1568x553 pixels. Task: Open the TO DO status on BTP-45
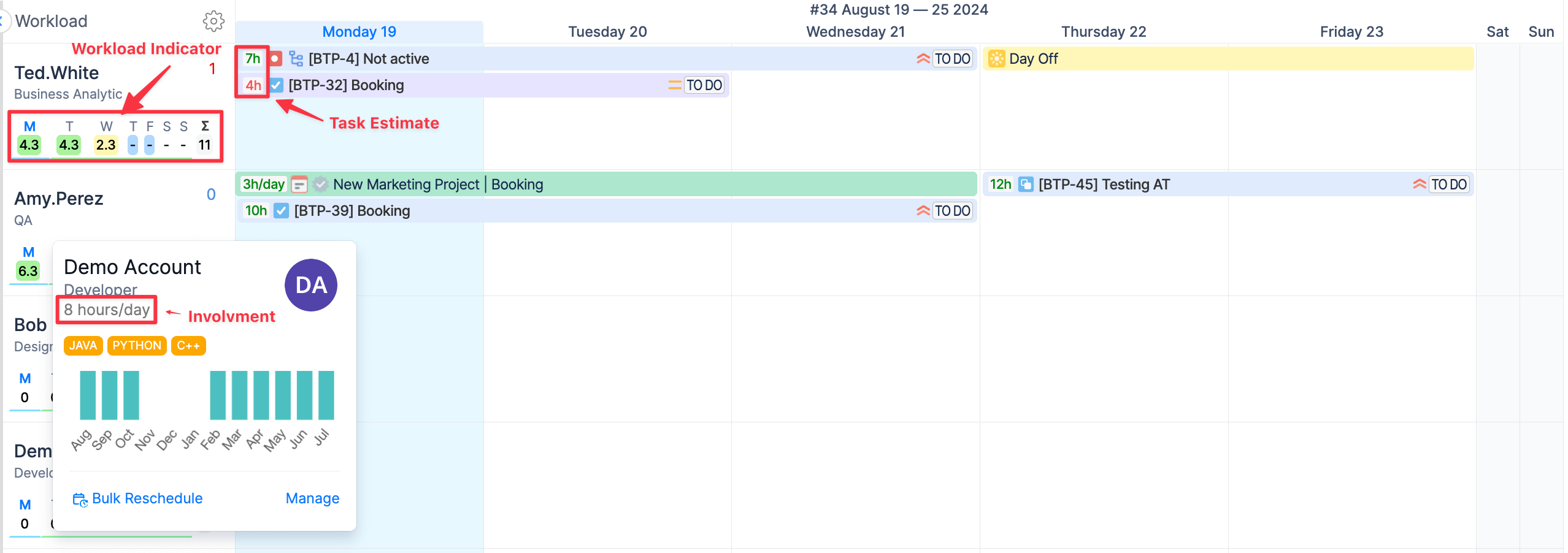pos(1448,185)
